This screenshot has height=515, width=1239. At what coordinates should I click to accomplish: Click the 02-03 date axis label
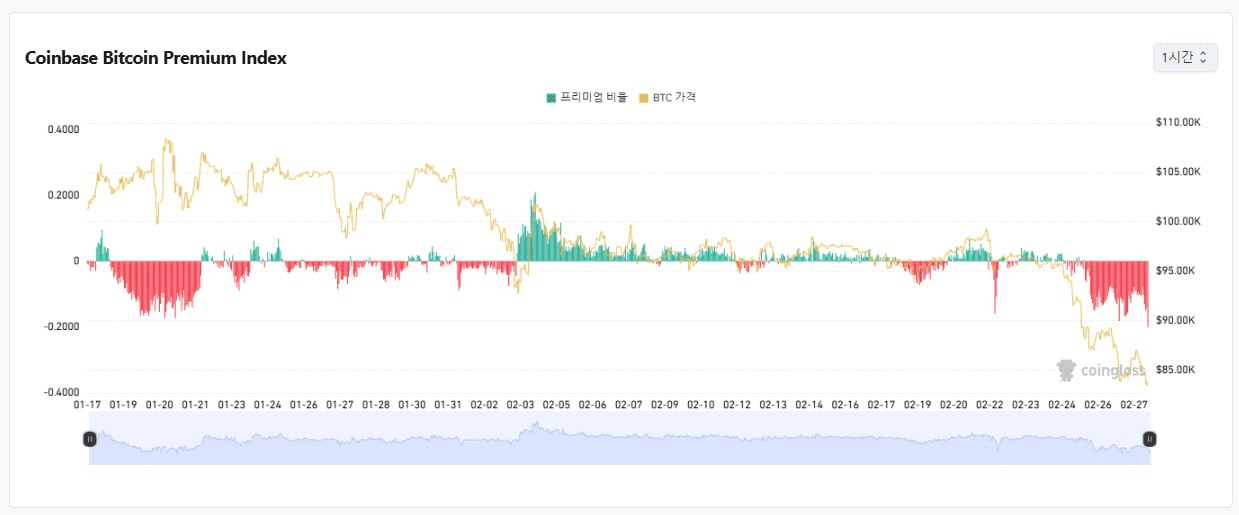[x=521, y=405]
